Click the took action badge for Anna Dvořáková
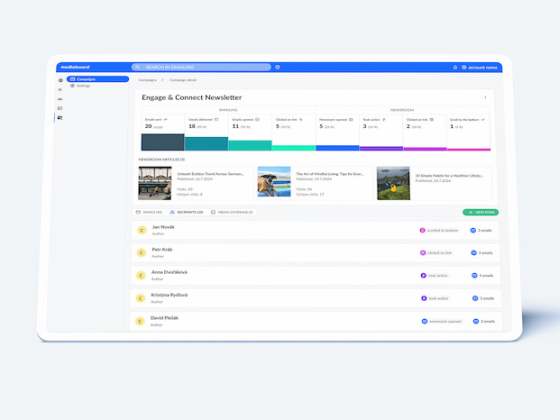The width and height of the screenshot is (560, 420). pyautogui.click(x=434, y=276)
